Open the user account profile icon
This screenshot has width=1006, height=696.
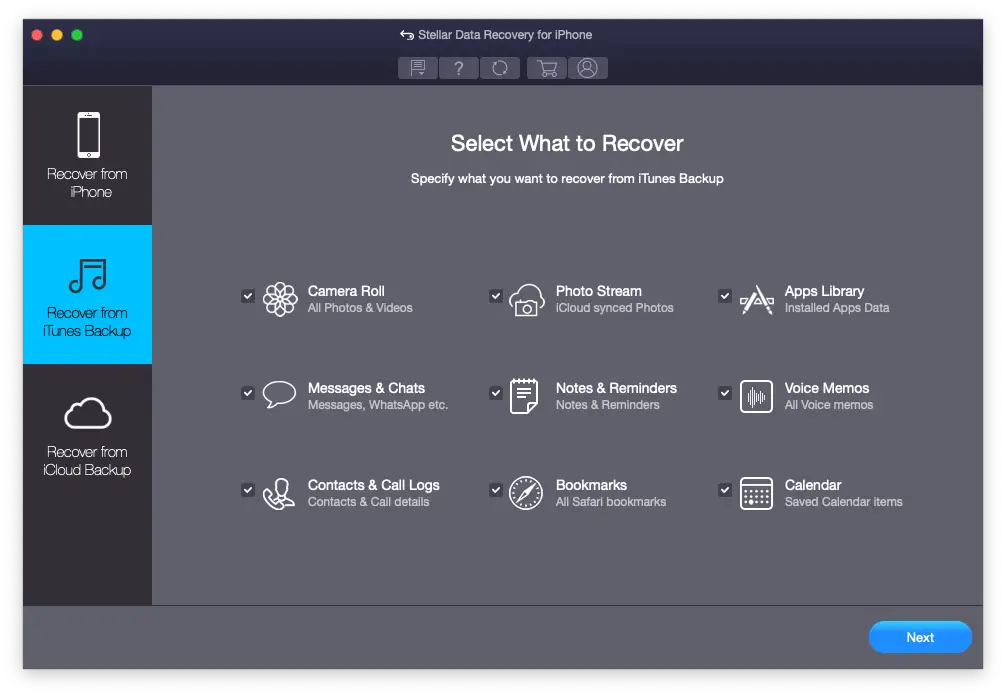click(588, 68)
